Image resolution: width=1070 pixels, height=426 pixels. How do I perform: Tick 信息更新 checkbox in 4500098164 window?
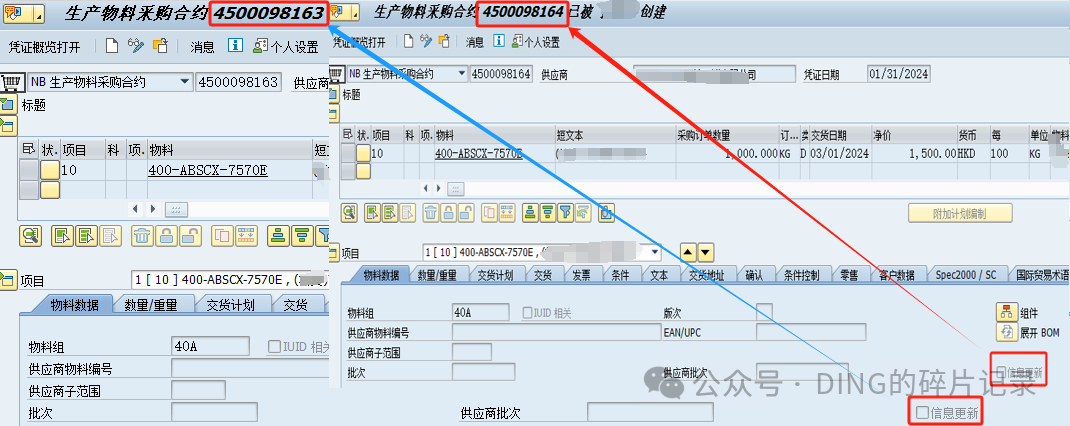1001,372
